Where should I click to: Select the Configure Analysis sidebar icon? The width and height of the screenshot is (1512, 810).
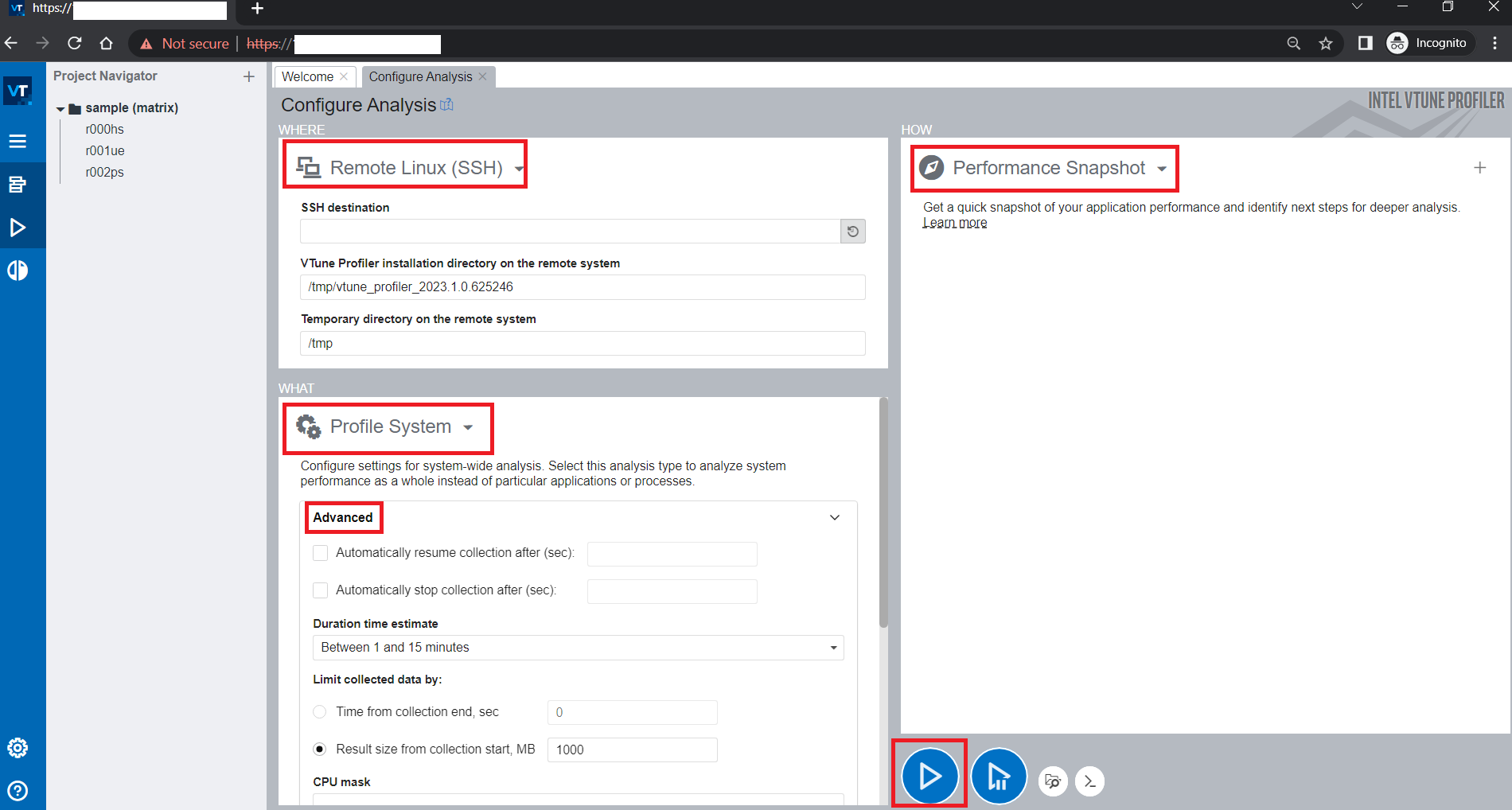[18, 227]
